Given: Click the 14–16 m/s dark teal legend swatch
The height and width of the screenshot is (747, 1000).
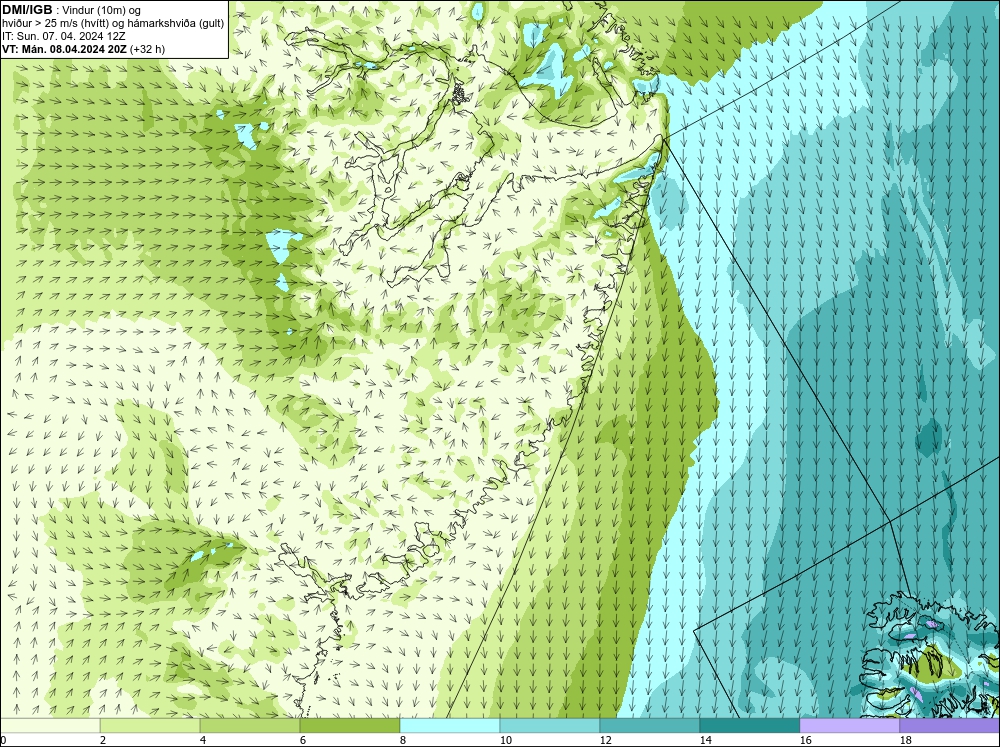Looking at the screenshot, I should 750,726.
